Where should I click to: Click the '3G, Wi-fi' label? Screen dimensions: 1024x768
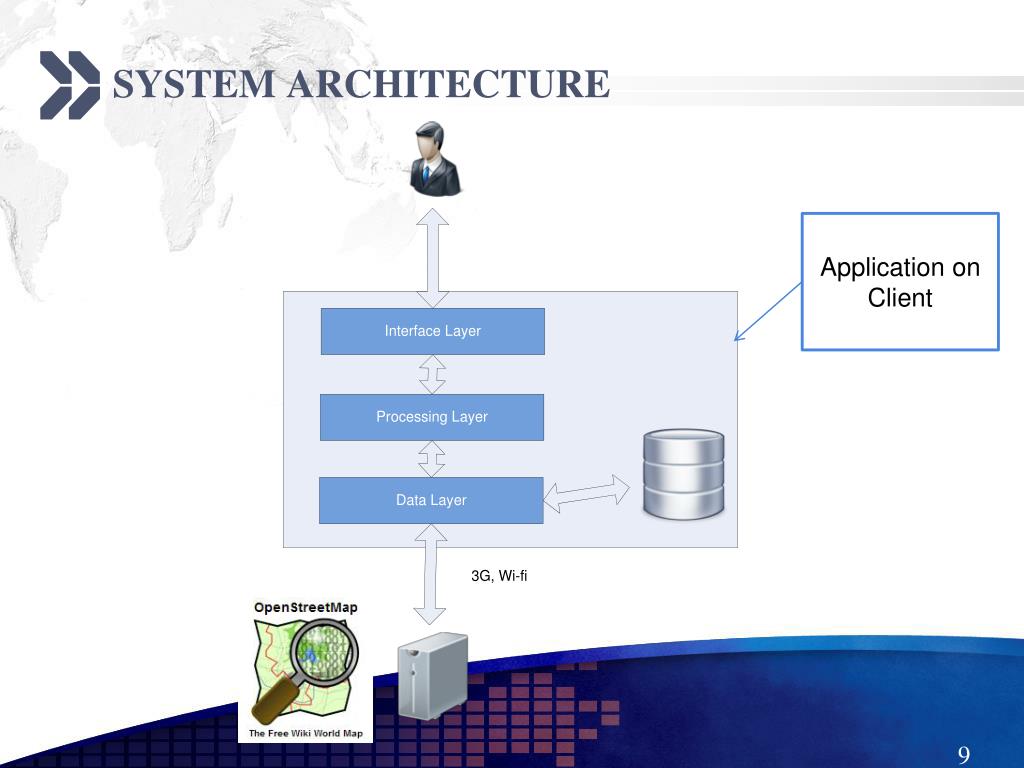[x=499, y=575]
